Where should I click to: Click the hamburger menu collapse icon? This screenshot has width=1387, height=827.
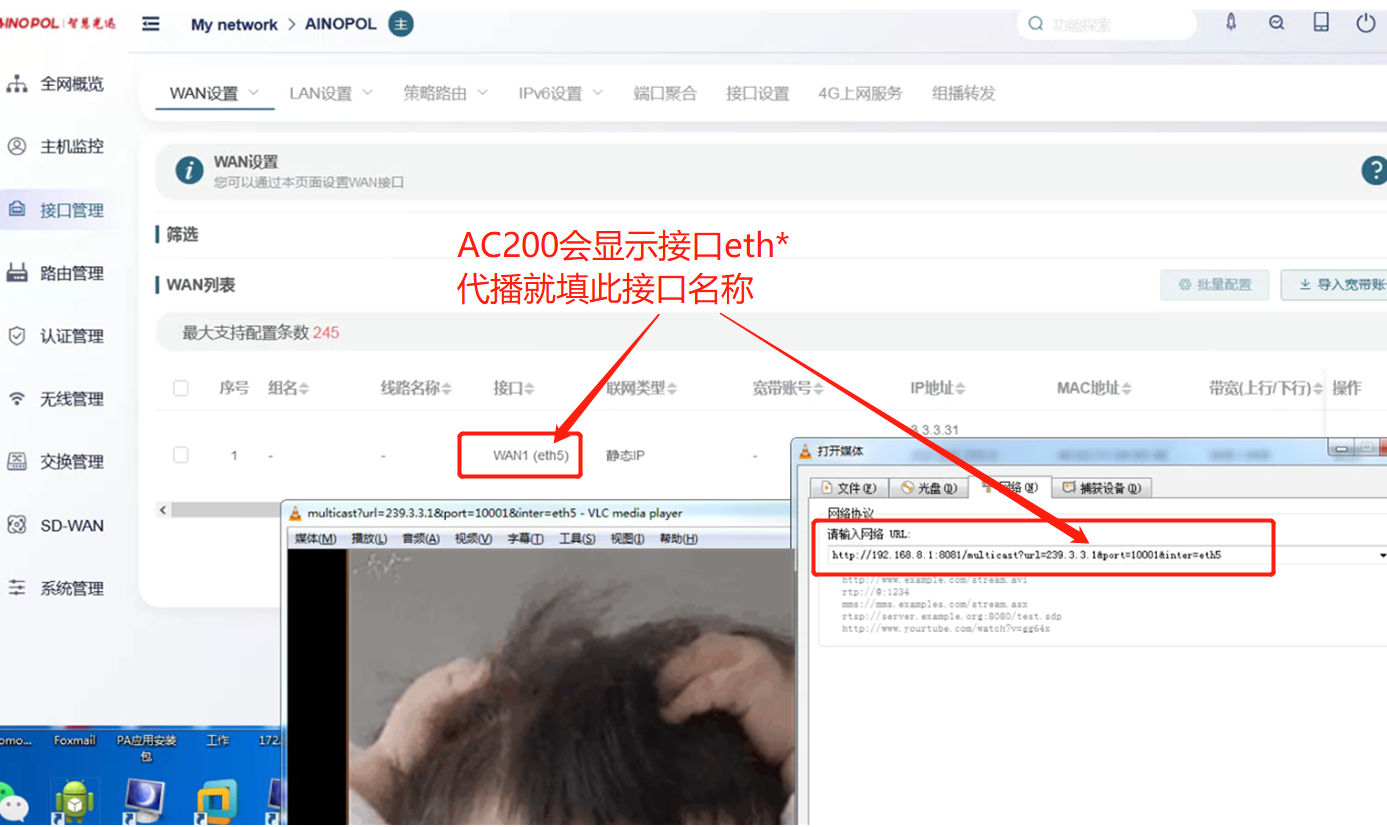pos(151,24)
